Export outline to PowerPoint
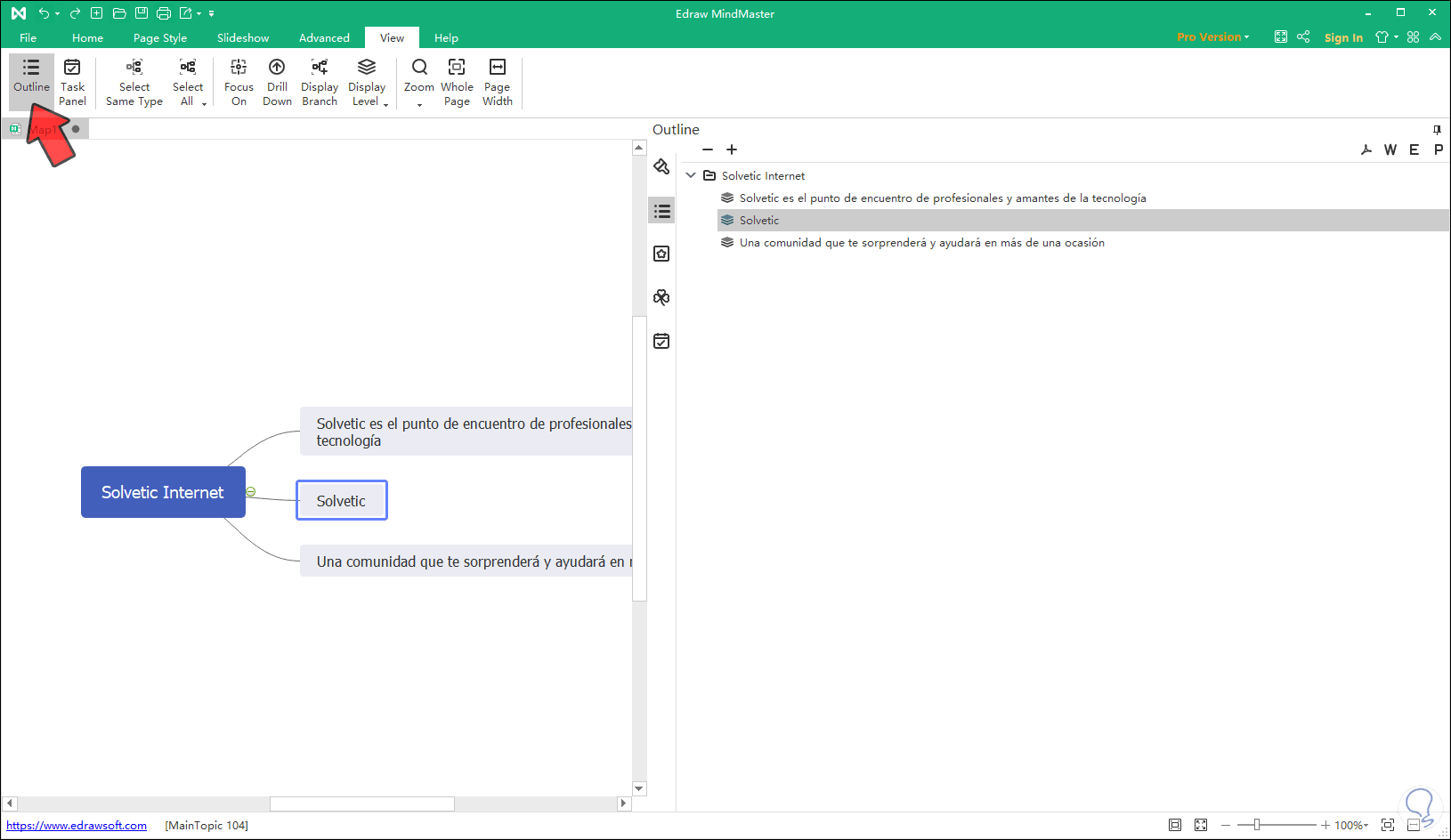 [1439, 149]
